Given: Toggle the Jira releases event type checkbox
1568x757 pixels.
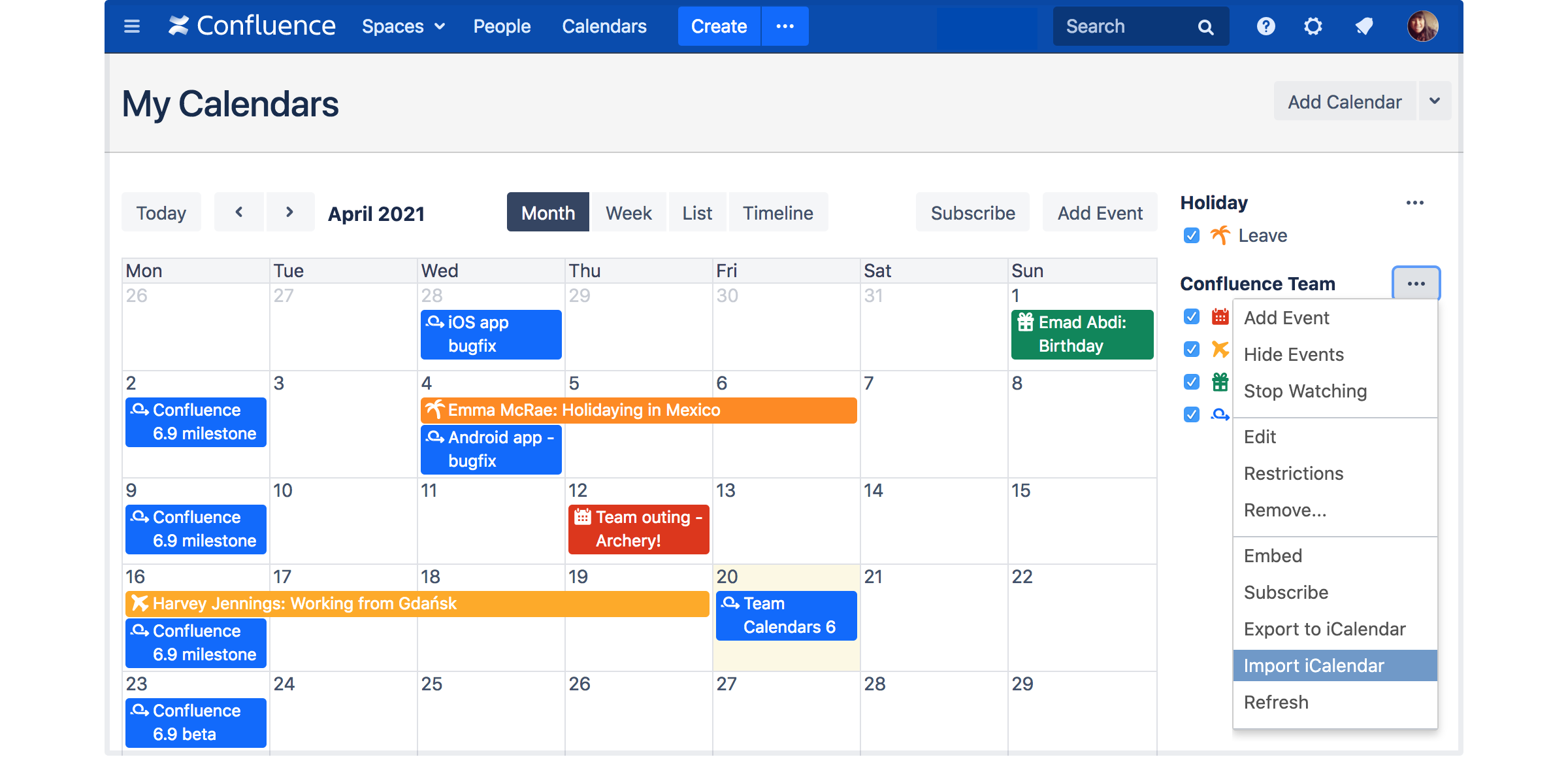Looking at the screenshot, I should 1192,414.
